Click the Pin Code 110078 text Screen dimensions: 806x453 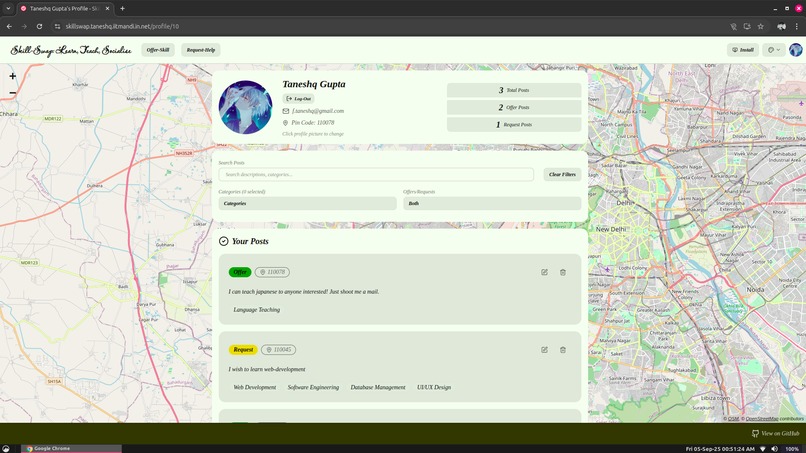[313, 122]
